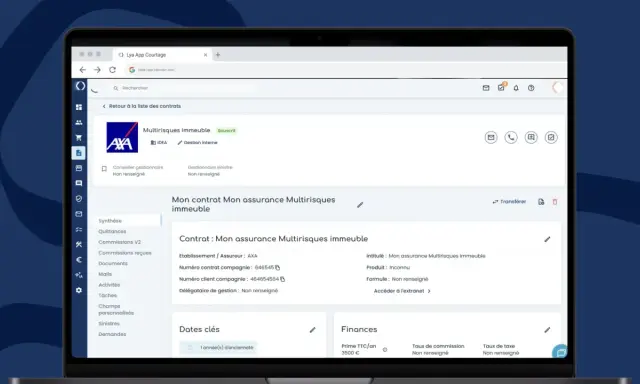This screenshot has height=384, width=640.
Task: Select the Lya App Courtage browser tab
Action: click(163, 55)
